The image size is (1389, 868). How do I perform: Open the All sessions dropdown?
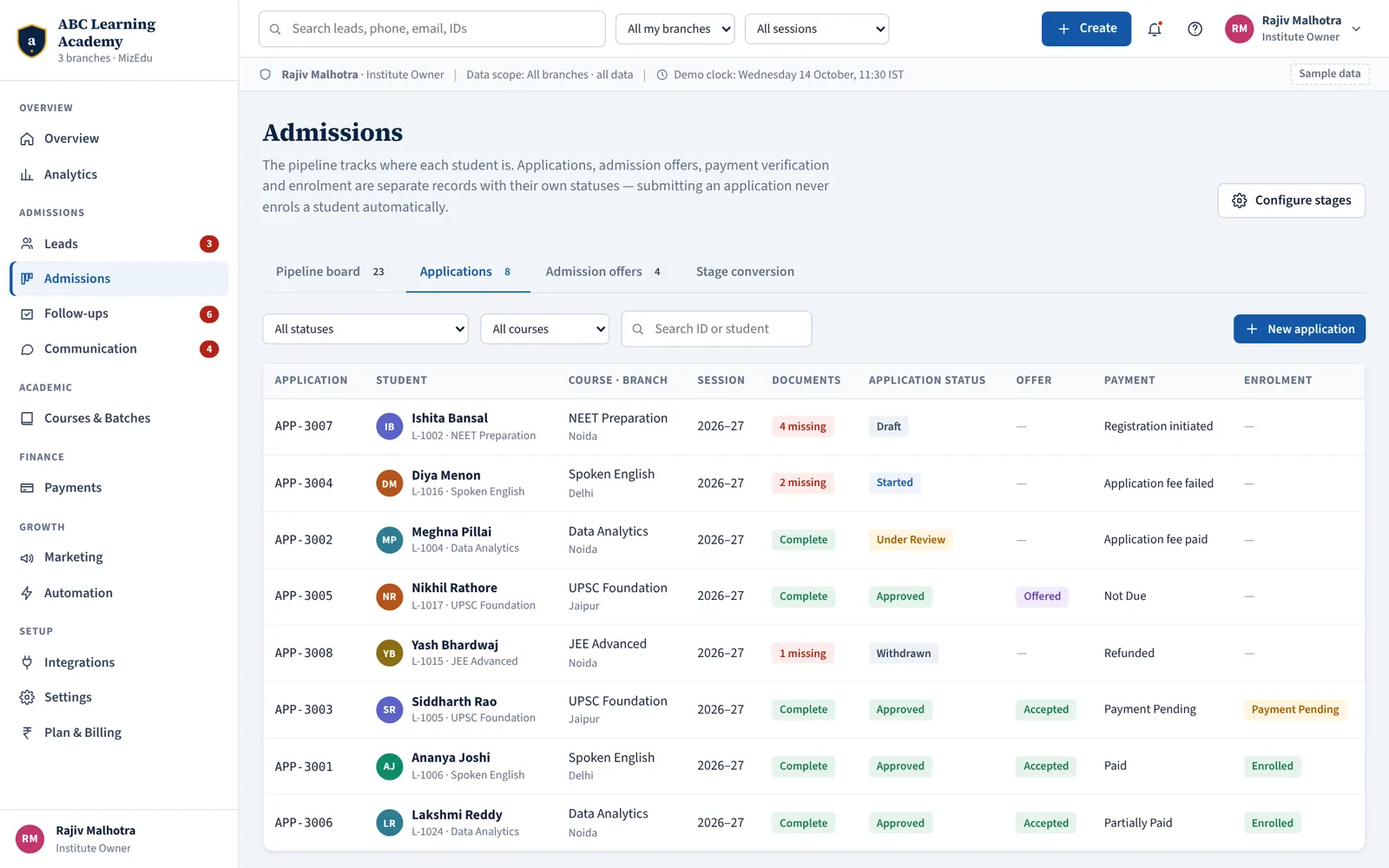coord(817,29)
